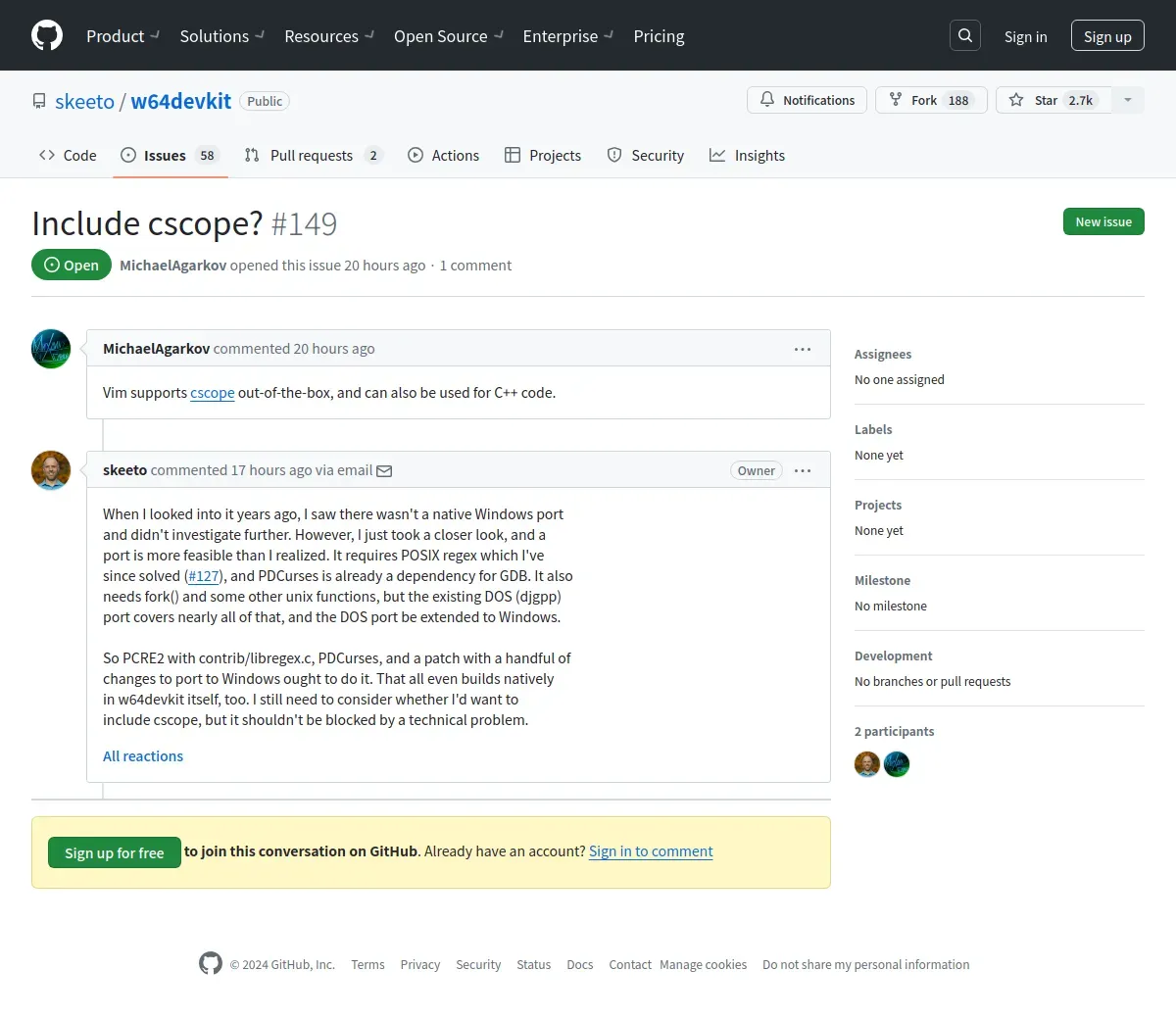Select the Public visibility label
1176x1020 pixels.
click(x=265, y=101)
